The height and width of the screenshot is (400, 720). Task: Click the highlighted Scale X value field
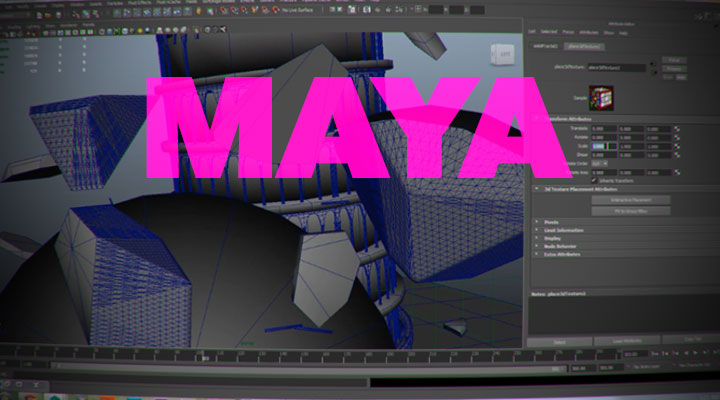point(604,146)
